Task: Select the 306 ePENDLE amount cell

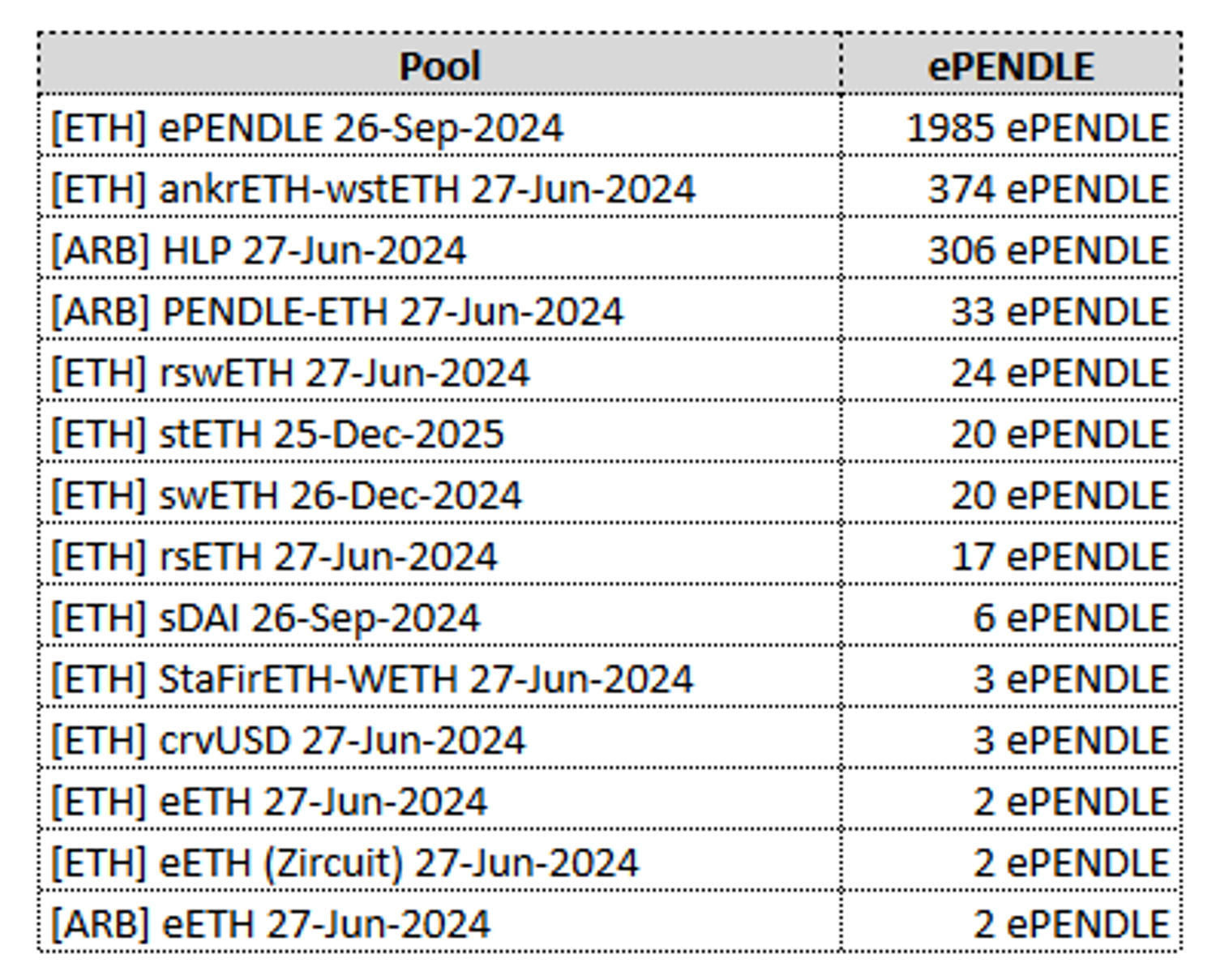Action: point(1048,250)
